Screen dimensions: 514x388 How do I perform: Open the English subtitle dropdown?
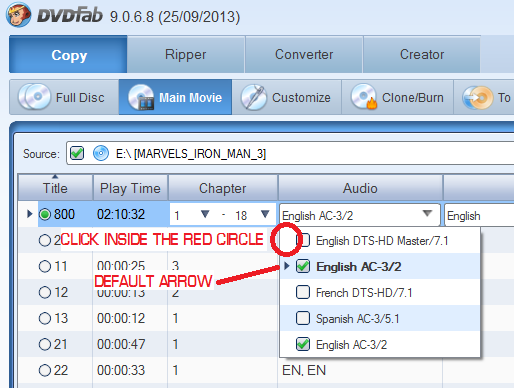pyautogui.click(x=479, y=215)
